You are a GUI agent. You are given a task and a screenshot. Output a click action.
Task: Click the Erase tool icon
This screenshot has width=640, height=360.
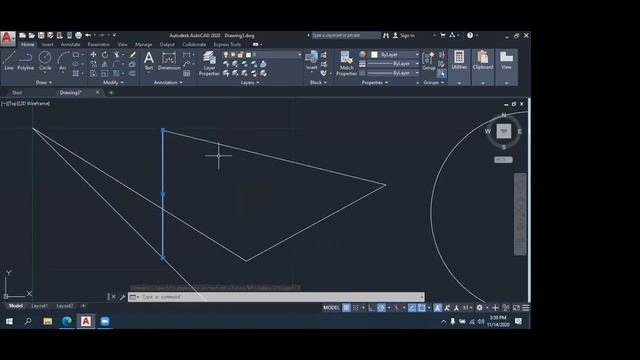133,55
